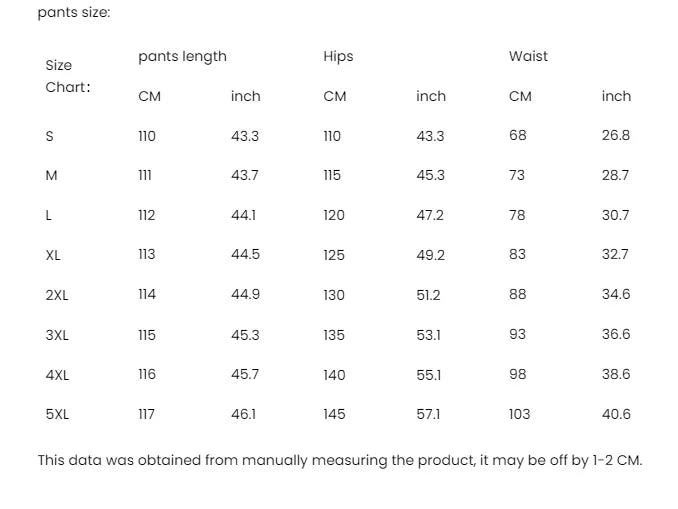The height and width of the screenshot is (509, 678).
Task: Select the waist CM value 103
Action: pyautogui.click(x=519, y=414)
